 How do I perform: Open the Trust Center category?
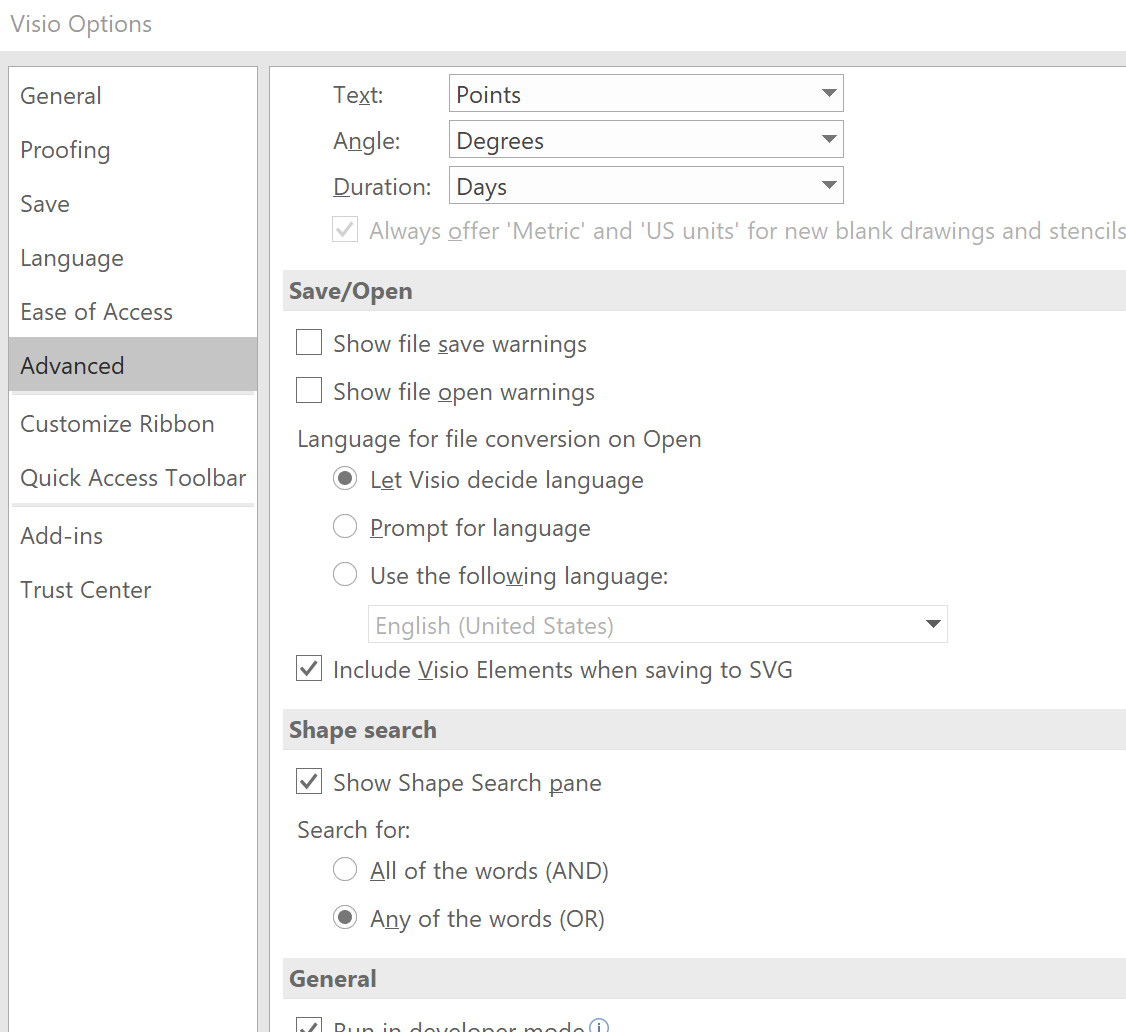tap(86, 590)
